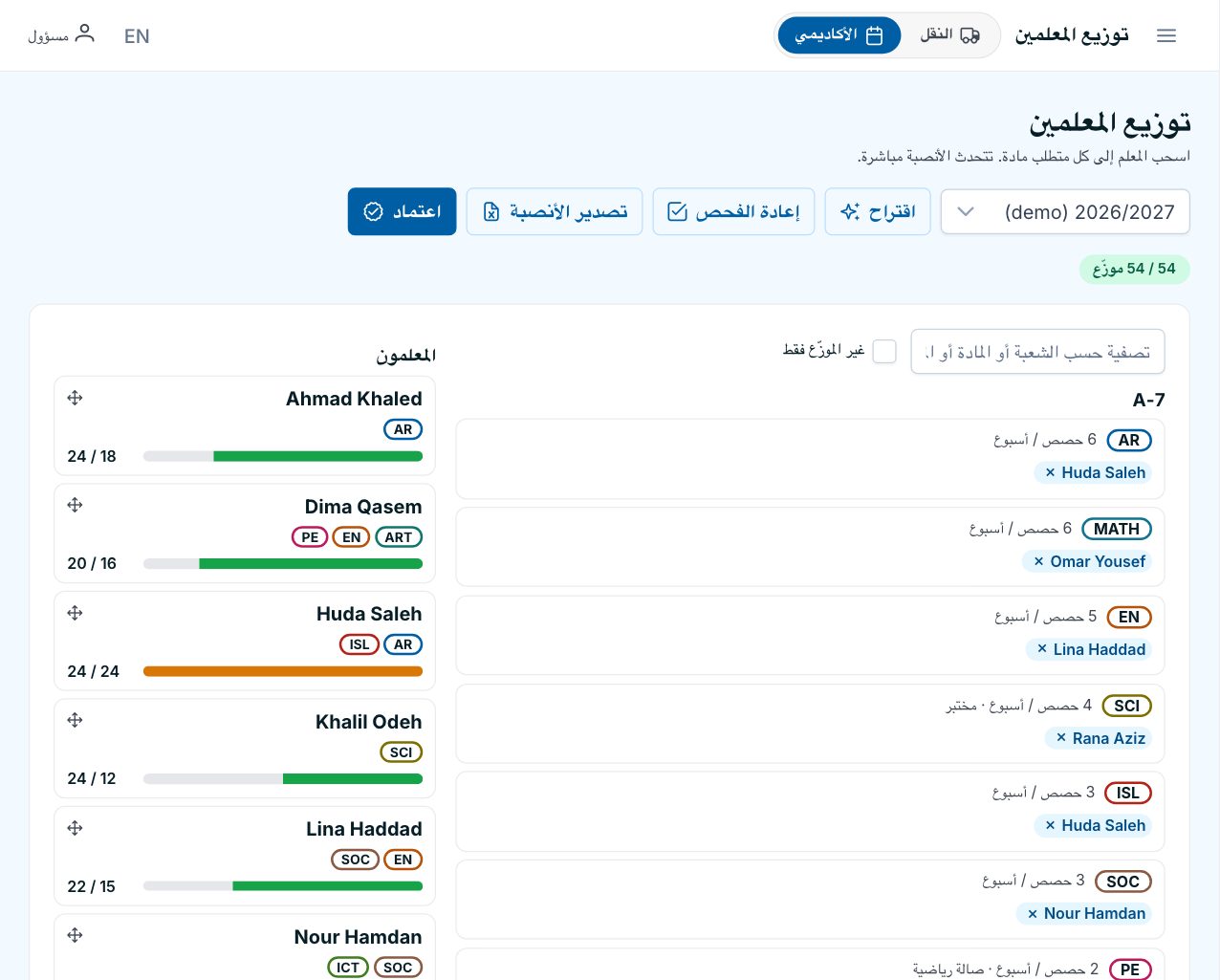This screenshot has width=1220, height=980.
Task: Switch to النقل tab
Action: 949,35
